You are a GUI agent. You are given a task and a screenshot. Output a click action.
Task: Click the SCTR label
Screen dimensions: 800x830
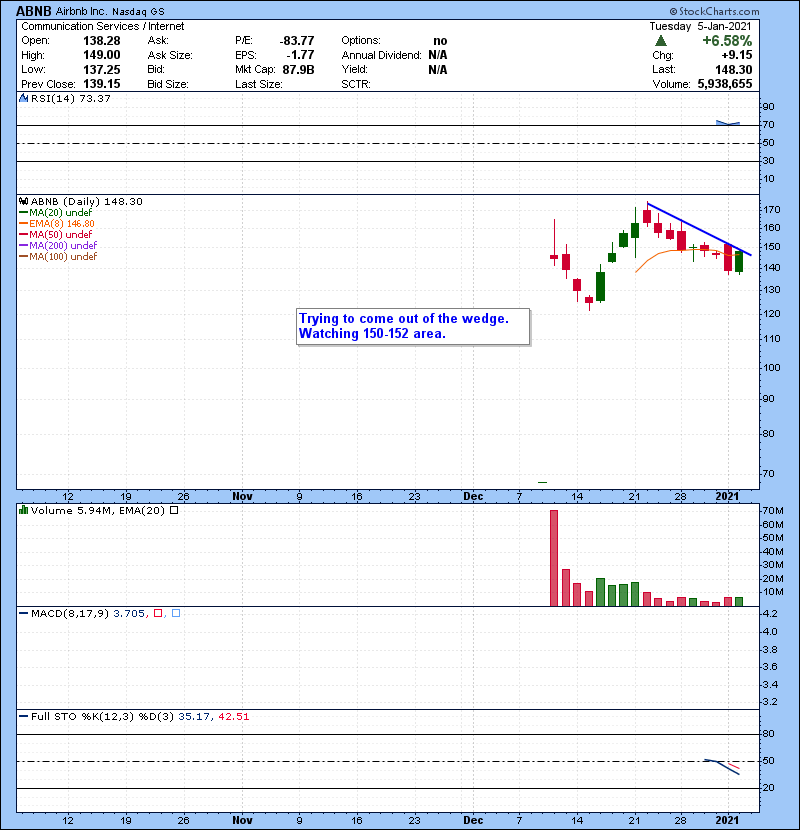pyautogui.click(x=356, y=84)
